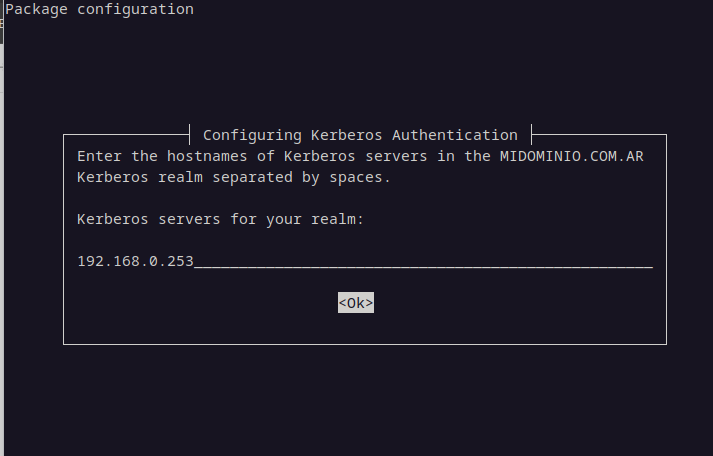Click the 'Kerberos realm separated by spaces.' line
This screenshot has width=713, height=456.
tap(234, 177)
